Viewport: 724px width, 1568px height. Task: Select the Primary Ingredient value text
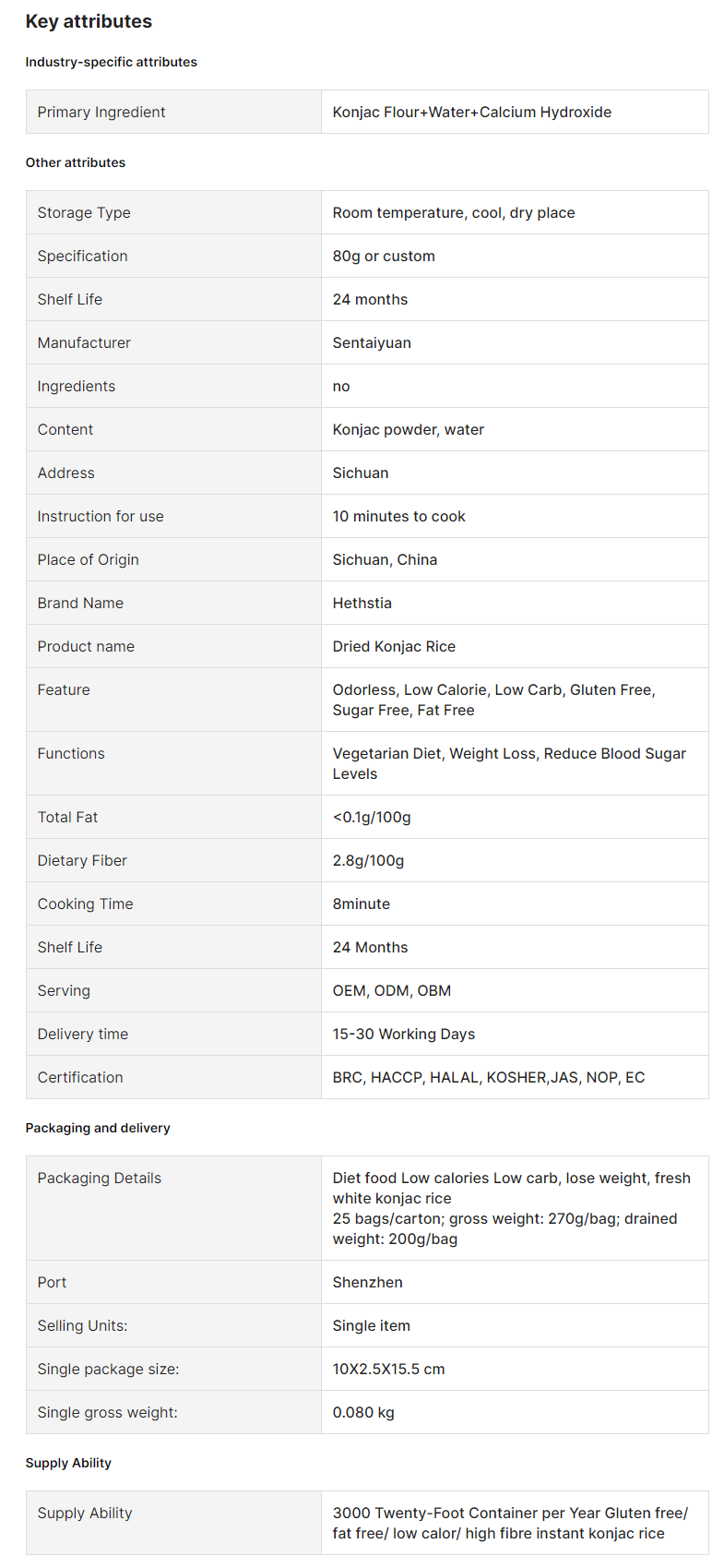click(x=471, y=112)
